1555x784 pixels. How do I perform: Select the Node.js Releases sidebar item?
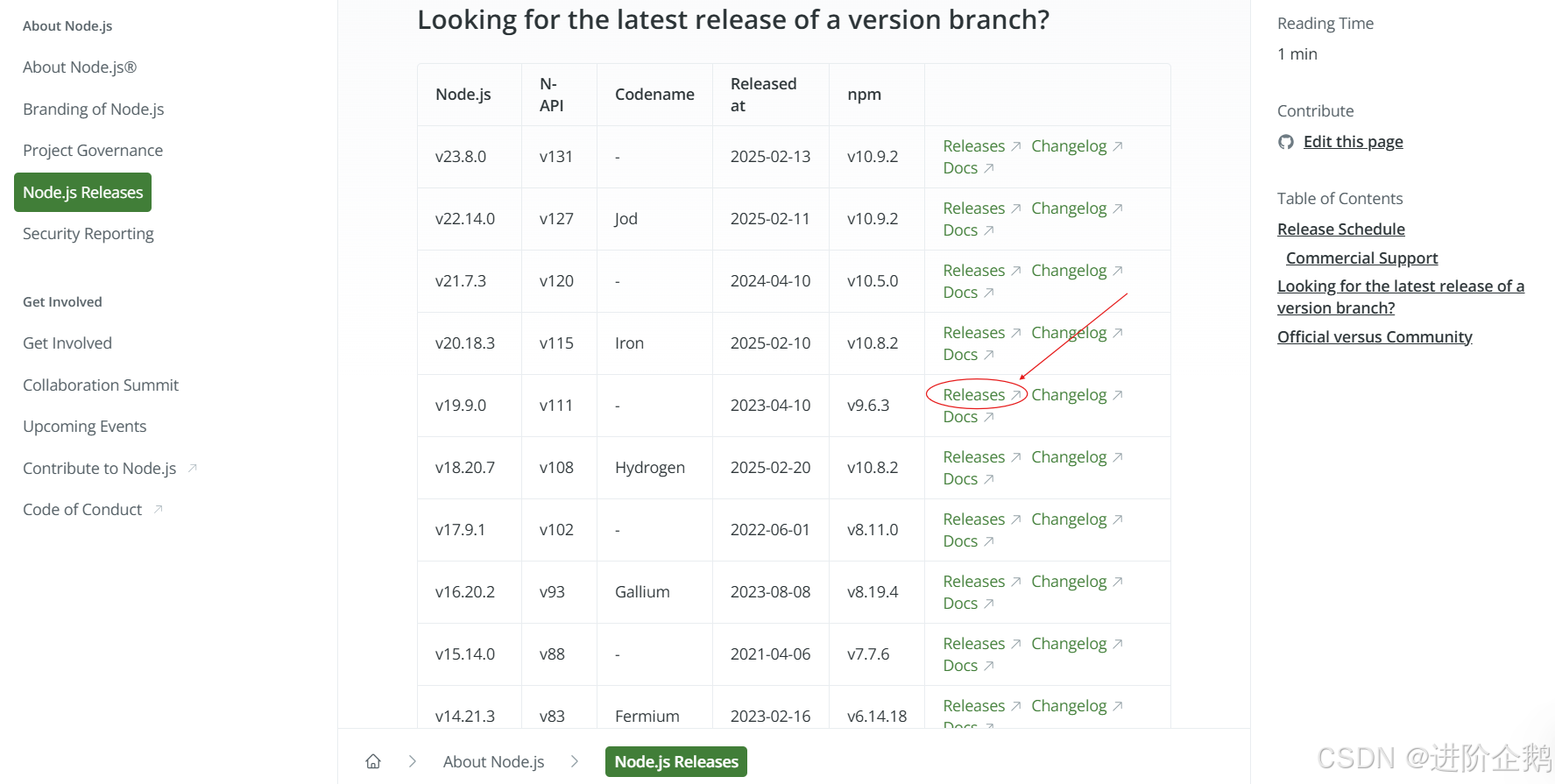[82, 193]
